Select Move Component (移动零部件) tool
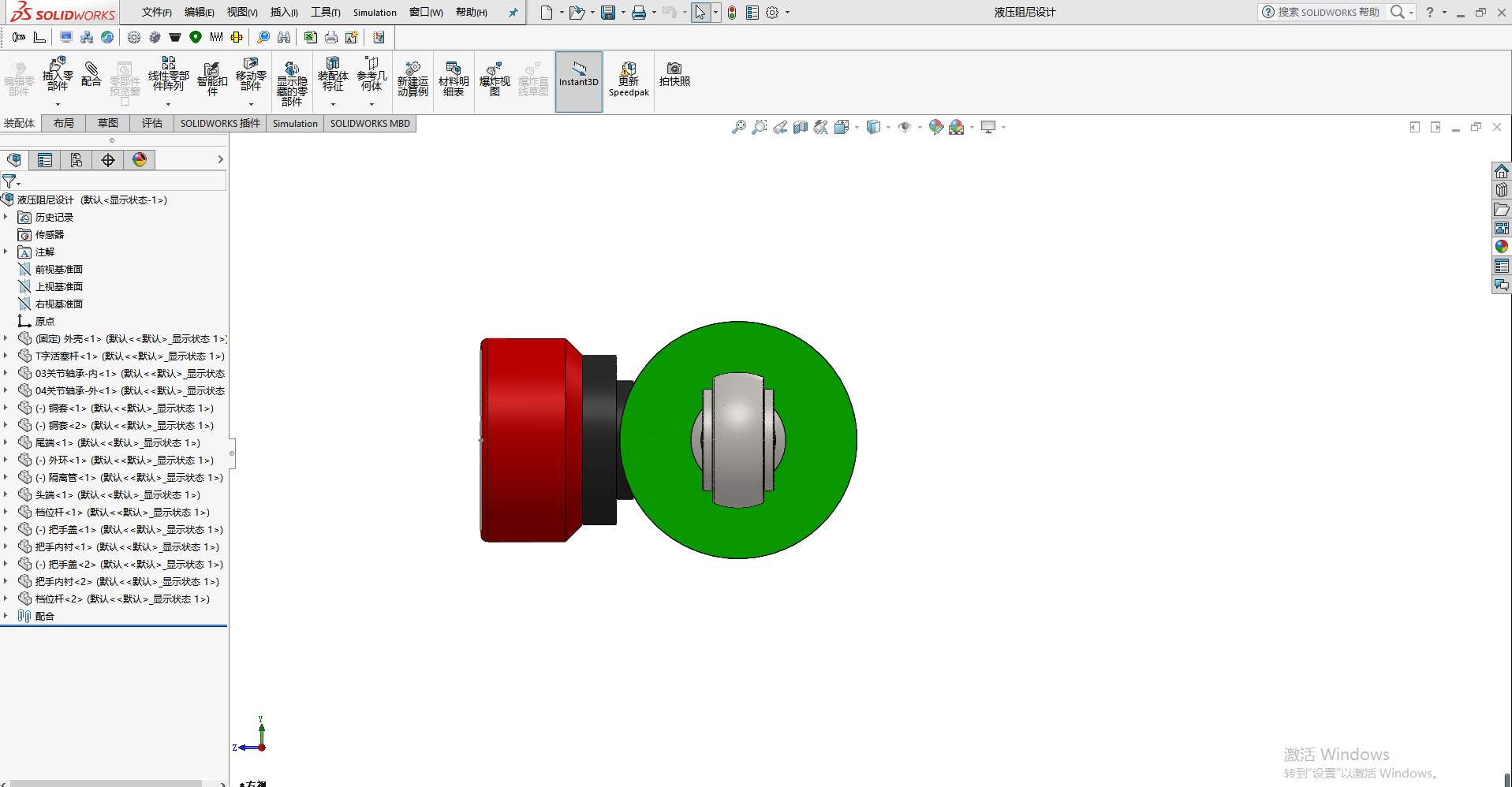 tap(251, 74)
